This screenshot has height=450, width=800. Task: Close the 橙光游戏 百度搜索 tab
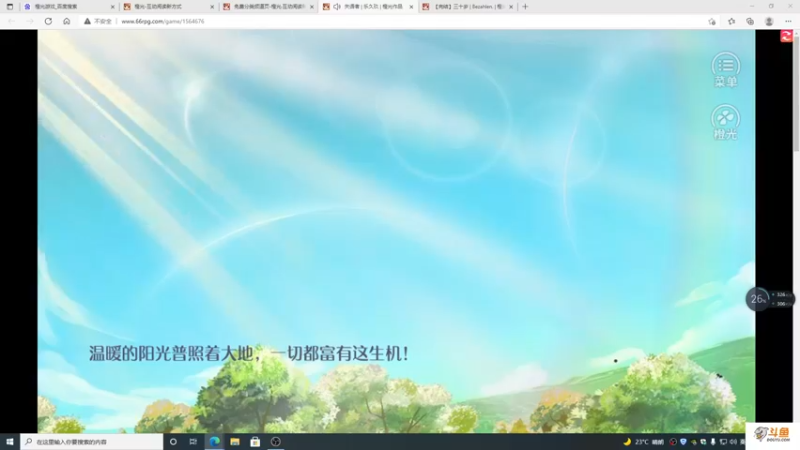click(x=112, y=7)
